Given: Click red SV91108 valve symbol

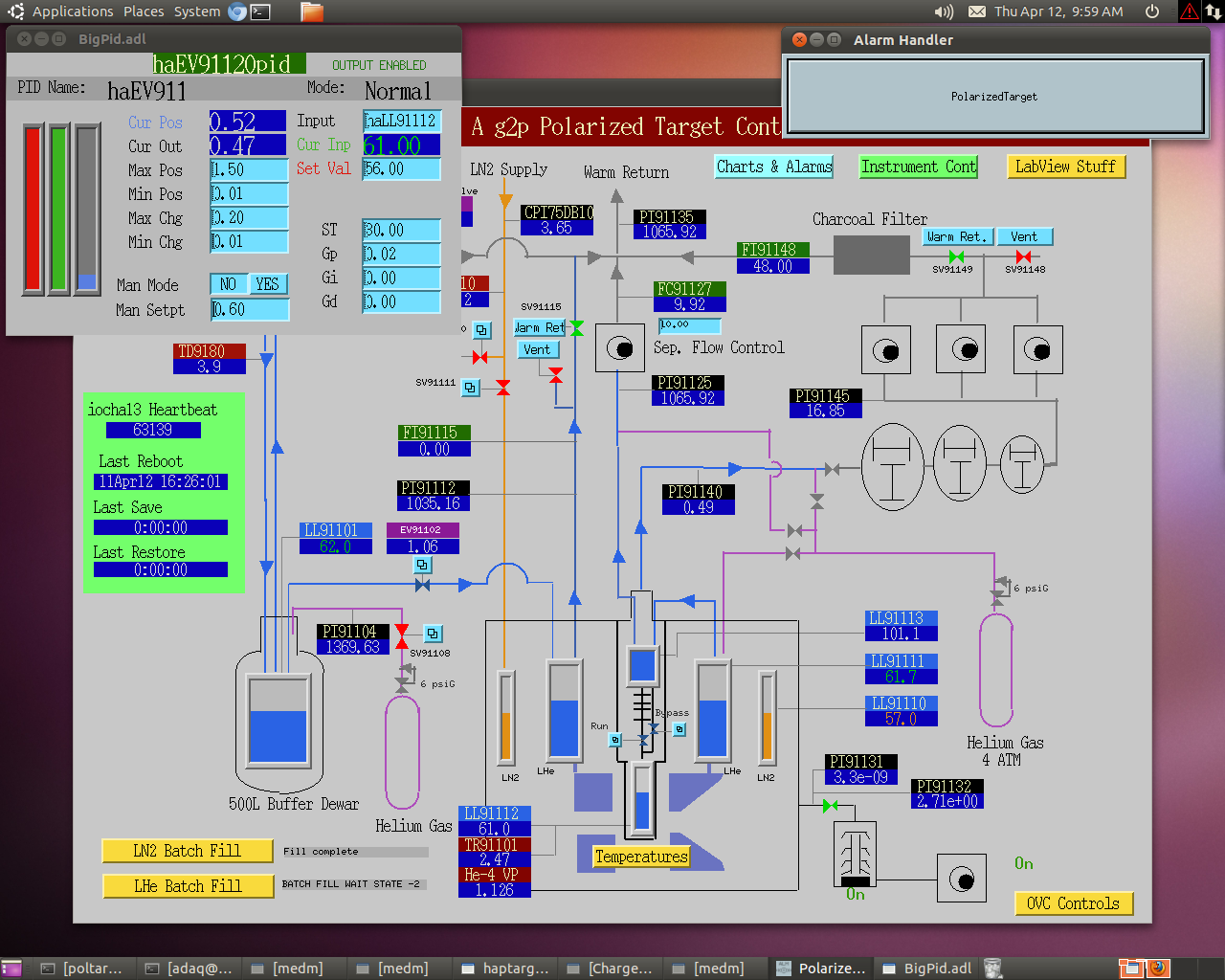Looking at the screenshot, I should click(x=402, y=635).
